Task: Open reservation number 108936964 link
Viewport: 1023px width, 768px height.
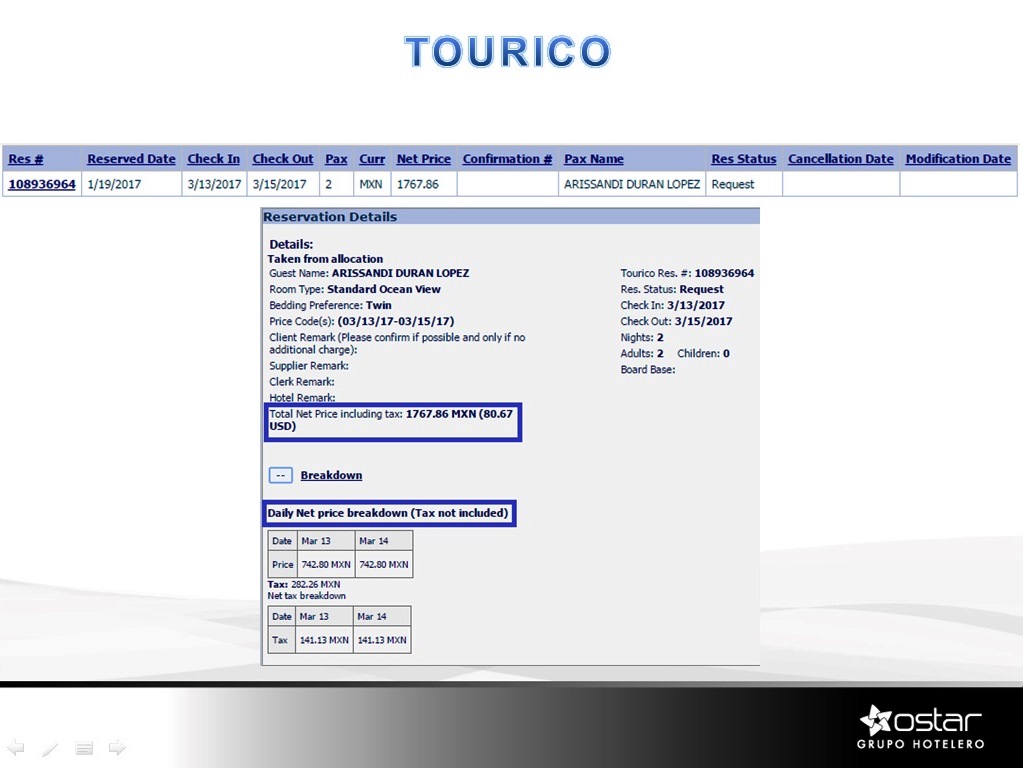Action: tap(42, 185)
